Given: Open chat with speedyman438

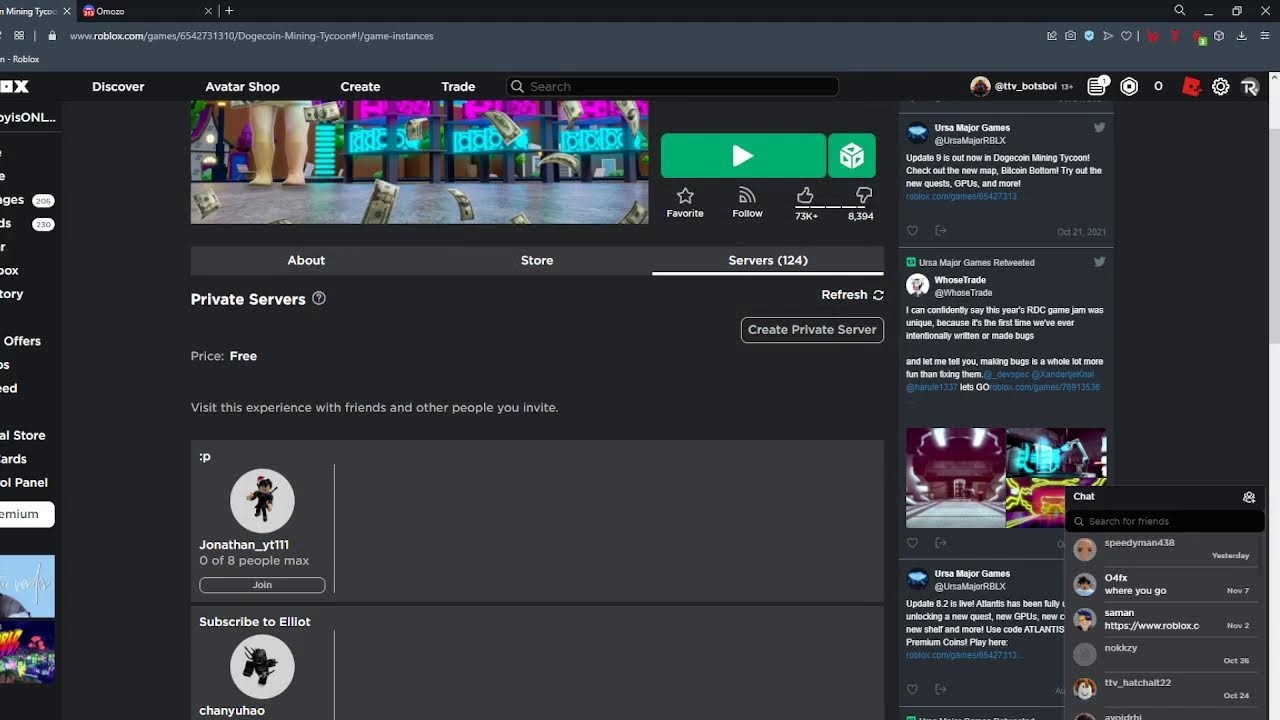Looking at the screenshot, I should coord(1165,549).
